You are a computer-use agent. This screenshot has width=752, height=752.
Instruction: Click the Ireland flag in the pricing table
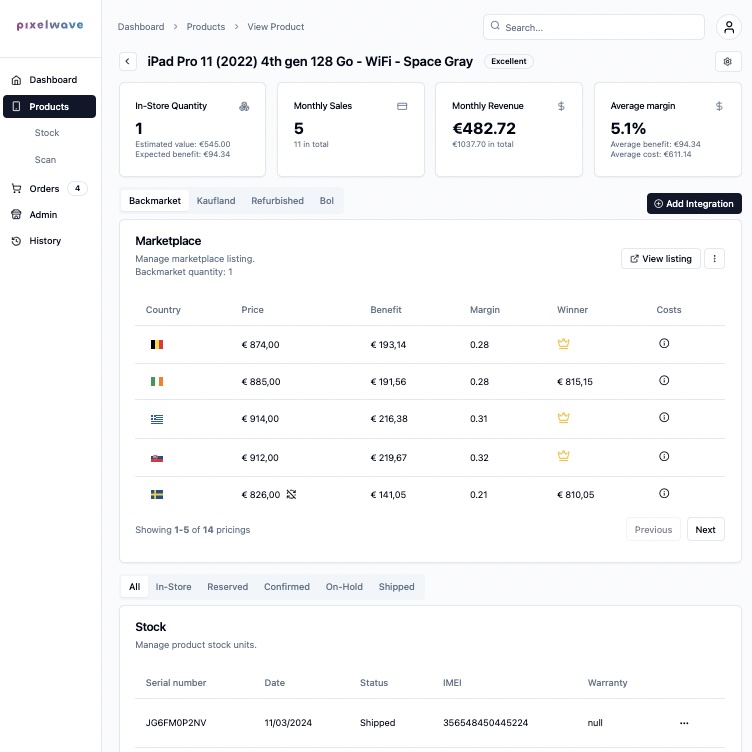coord(157,381)
